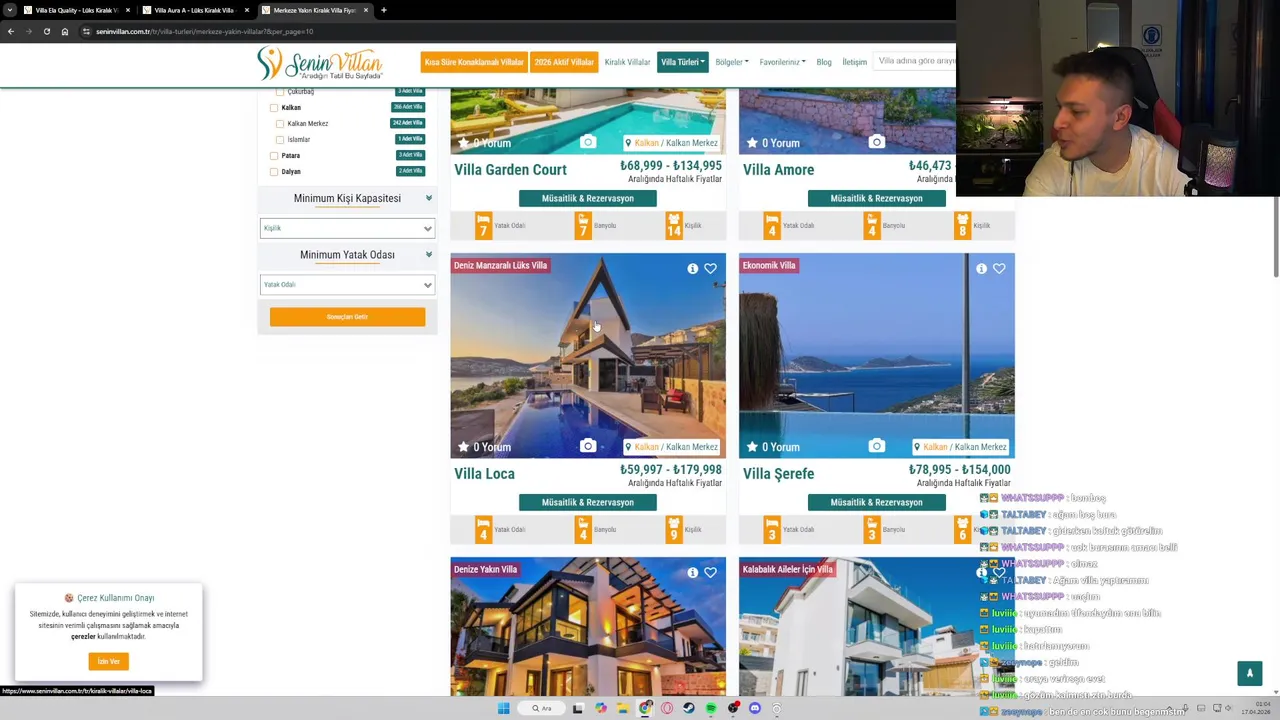This screenshot has height=720, width=1280.
Task: Reload the page in browser toolbar
Action: click(x=46, y=31)
